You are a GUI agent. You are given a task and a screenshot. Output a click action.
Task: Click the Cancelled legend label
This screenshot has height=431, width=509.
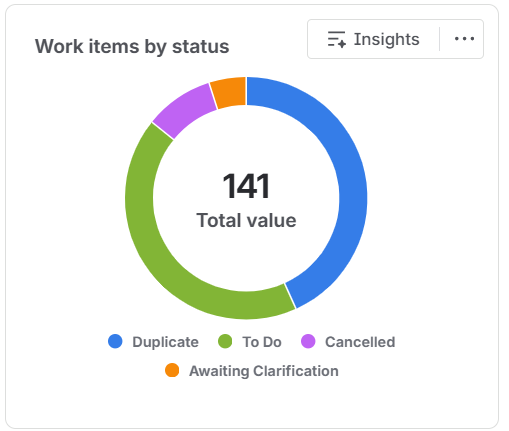click(360, 342)
